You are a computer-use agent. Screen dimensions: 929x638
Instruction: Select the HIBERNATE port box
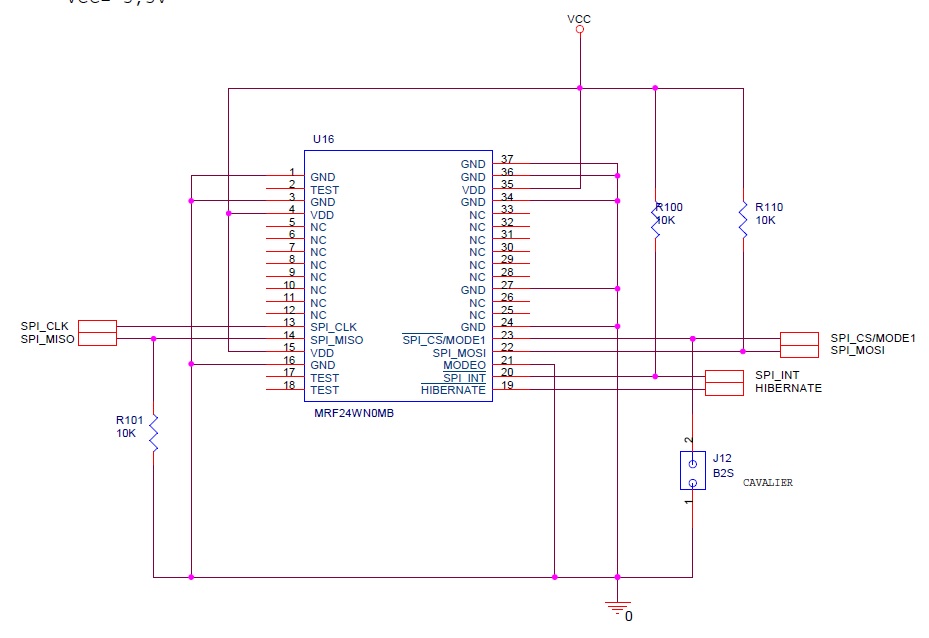pos(724,389)
